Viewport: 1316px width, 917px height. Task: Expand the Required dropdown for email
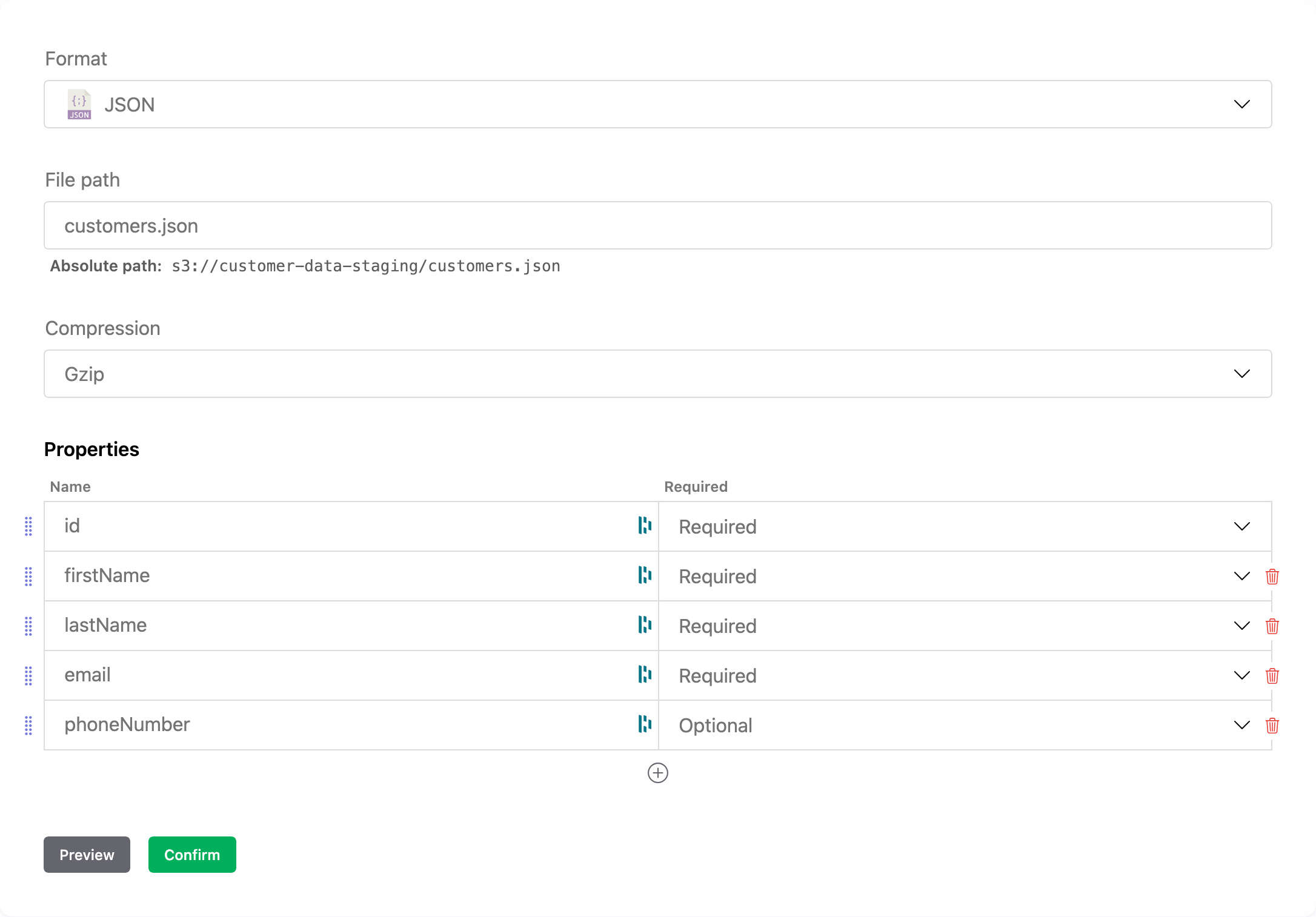pos(1241,675)
